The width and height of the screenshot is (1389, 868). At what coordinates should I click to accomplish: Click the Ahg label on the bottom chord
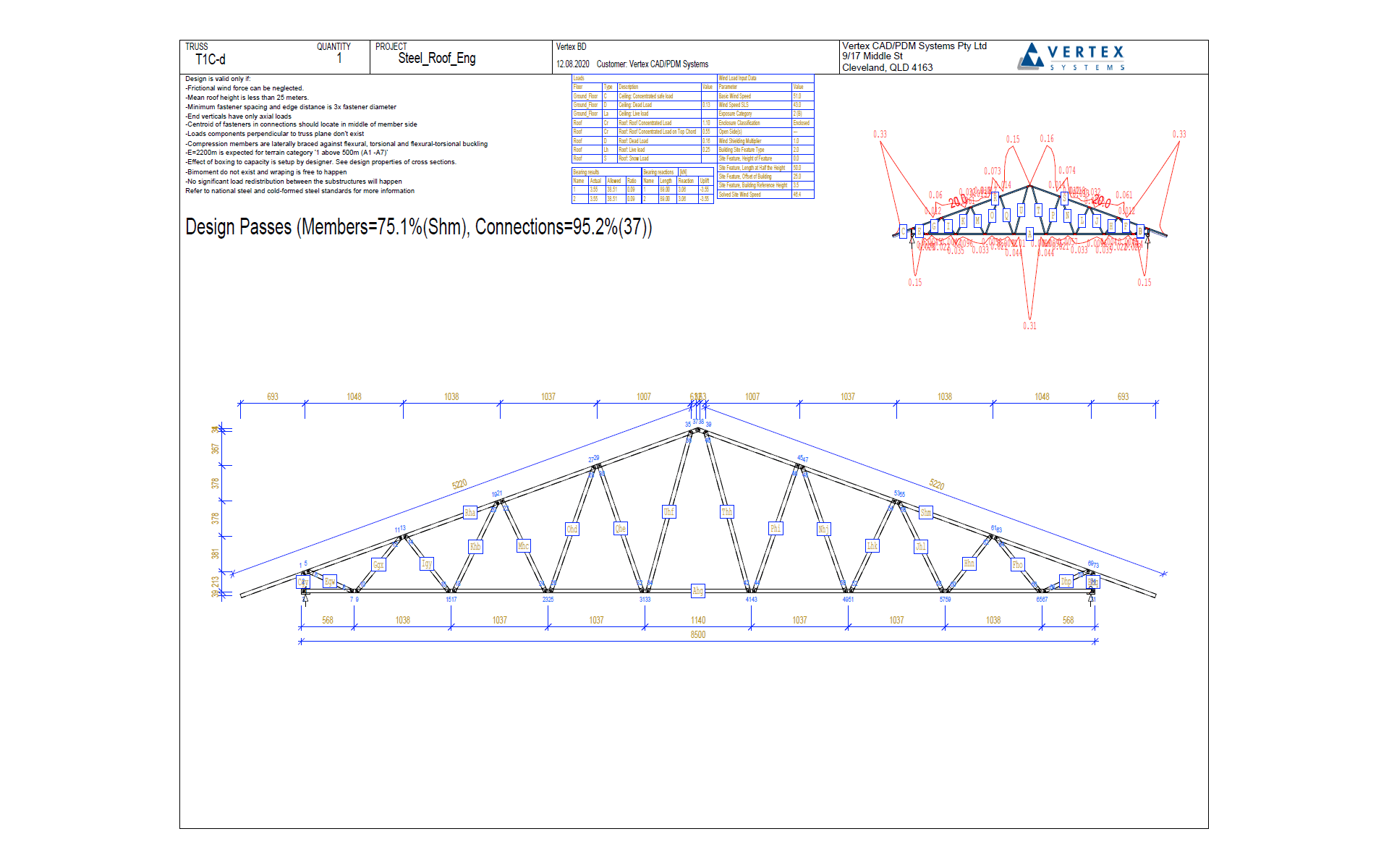click(x=697, y=591)
